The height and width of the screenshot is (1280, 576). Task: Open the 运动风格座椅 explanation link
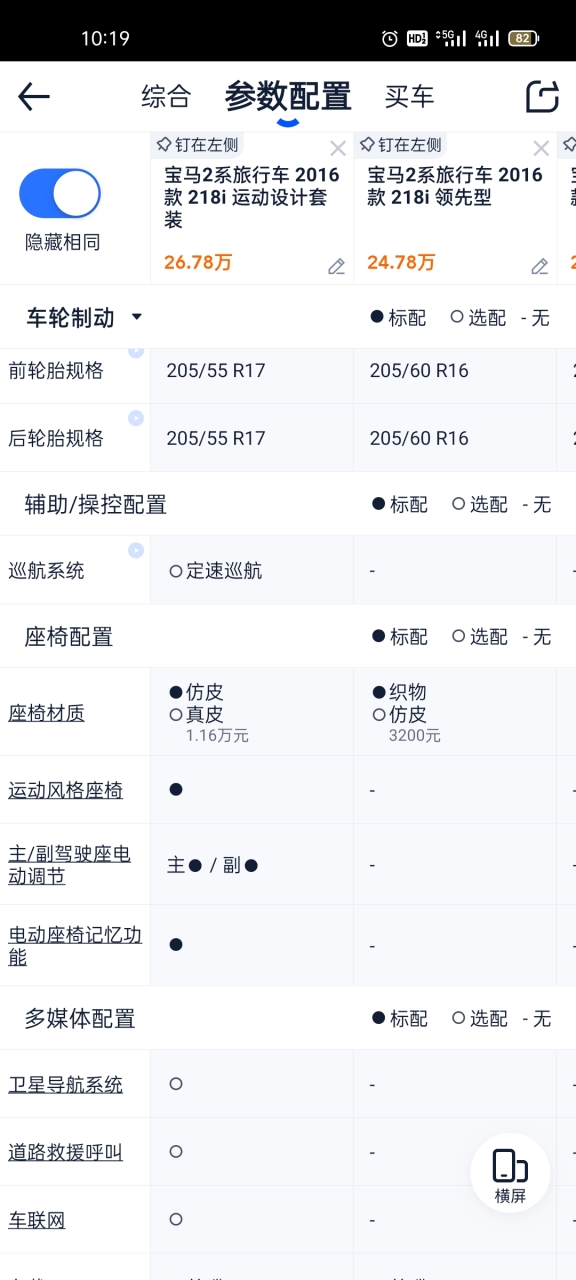tap(65, 790)
